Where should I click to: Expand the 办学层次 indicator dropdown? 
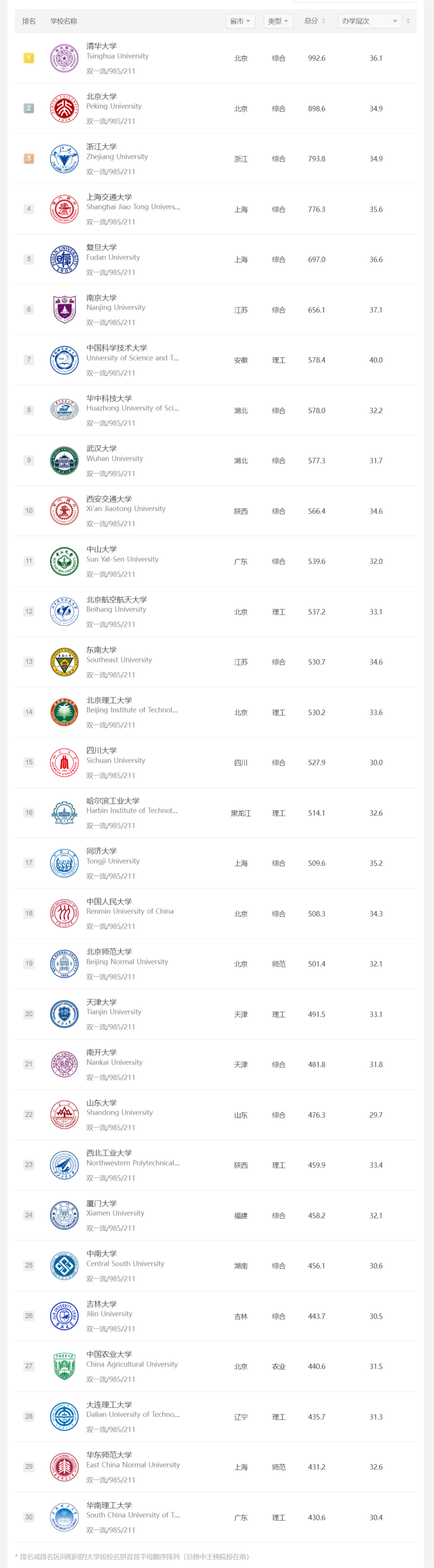coord(370,21)
